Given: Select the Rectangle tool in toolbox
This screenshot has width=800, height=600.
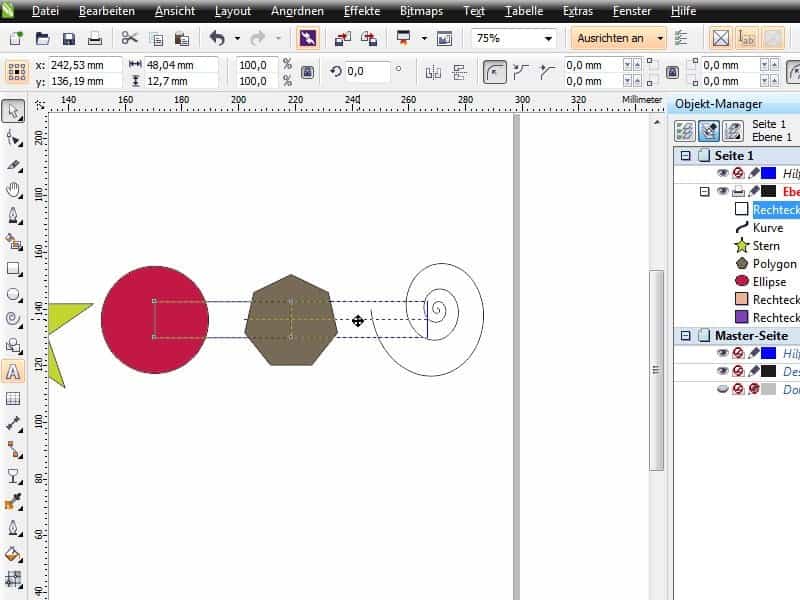Looking at the screenshot, I should 14,268.
